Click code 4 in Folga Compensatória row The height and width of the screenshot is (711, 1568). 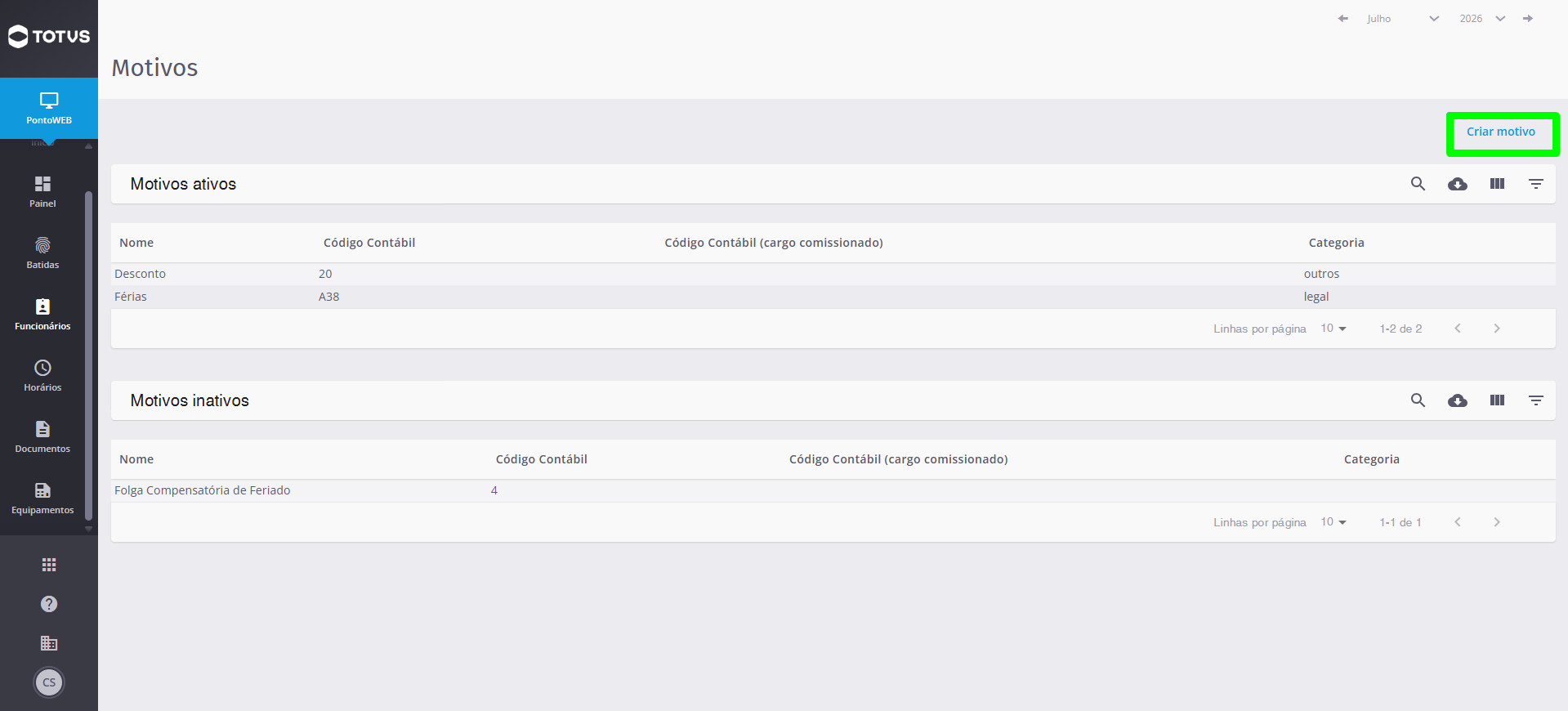[x=494, y=490]
